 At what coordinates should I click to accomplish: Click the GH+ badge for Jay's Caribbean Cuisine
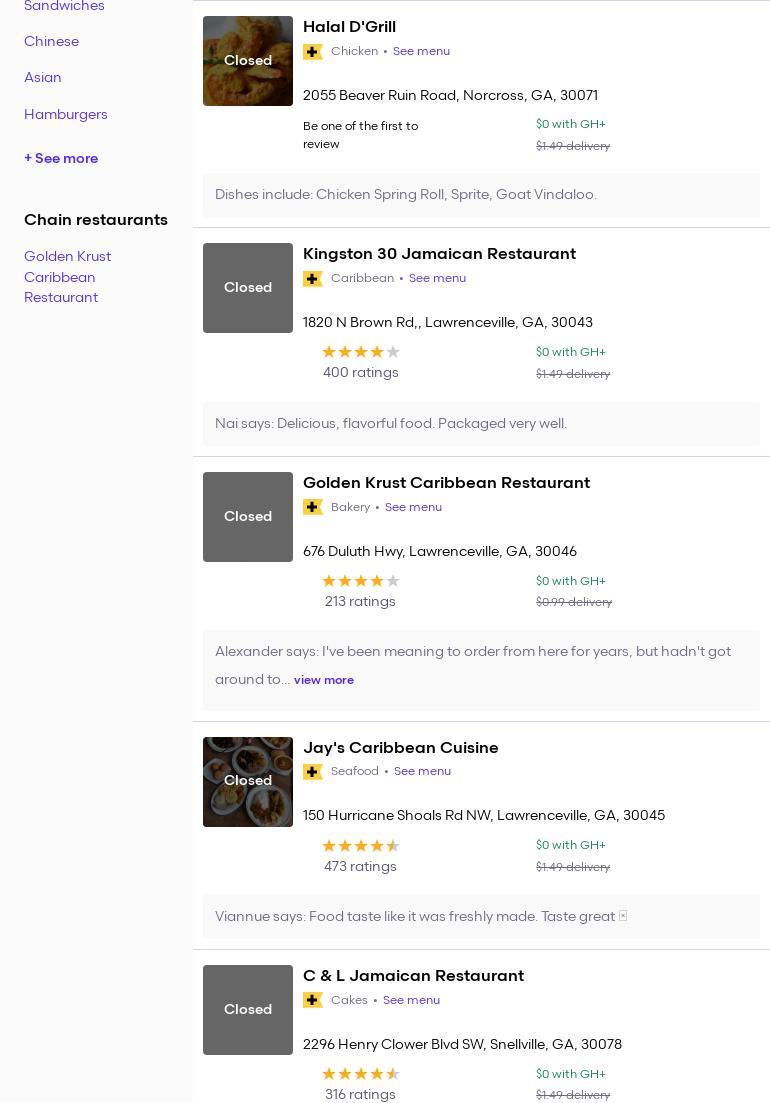(x=313, y=772)
